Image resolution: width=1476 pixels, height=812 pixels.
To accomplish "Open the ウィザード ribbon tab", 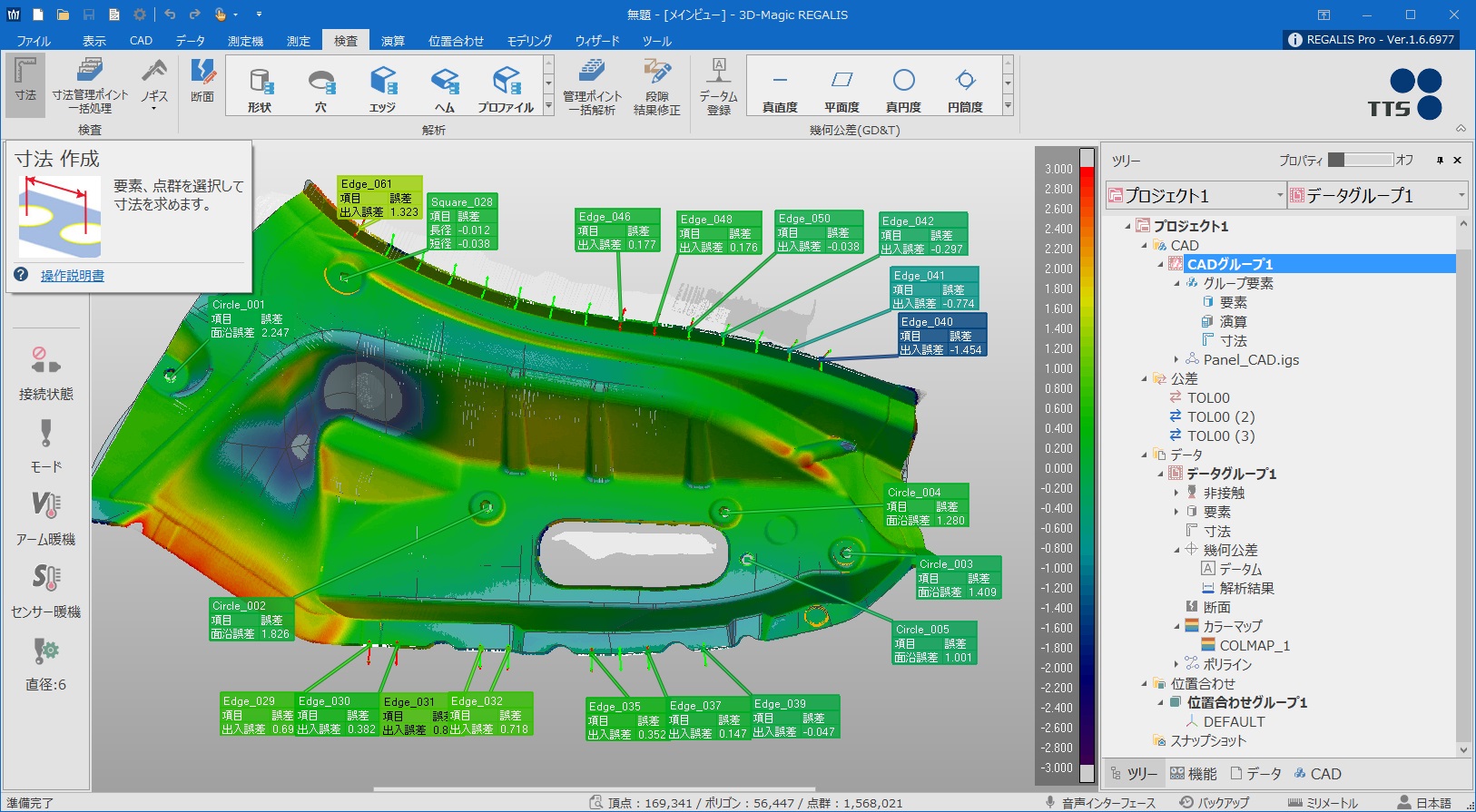I will pyautogui.click(x=597, y=41).
